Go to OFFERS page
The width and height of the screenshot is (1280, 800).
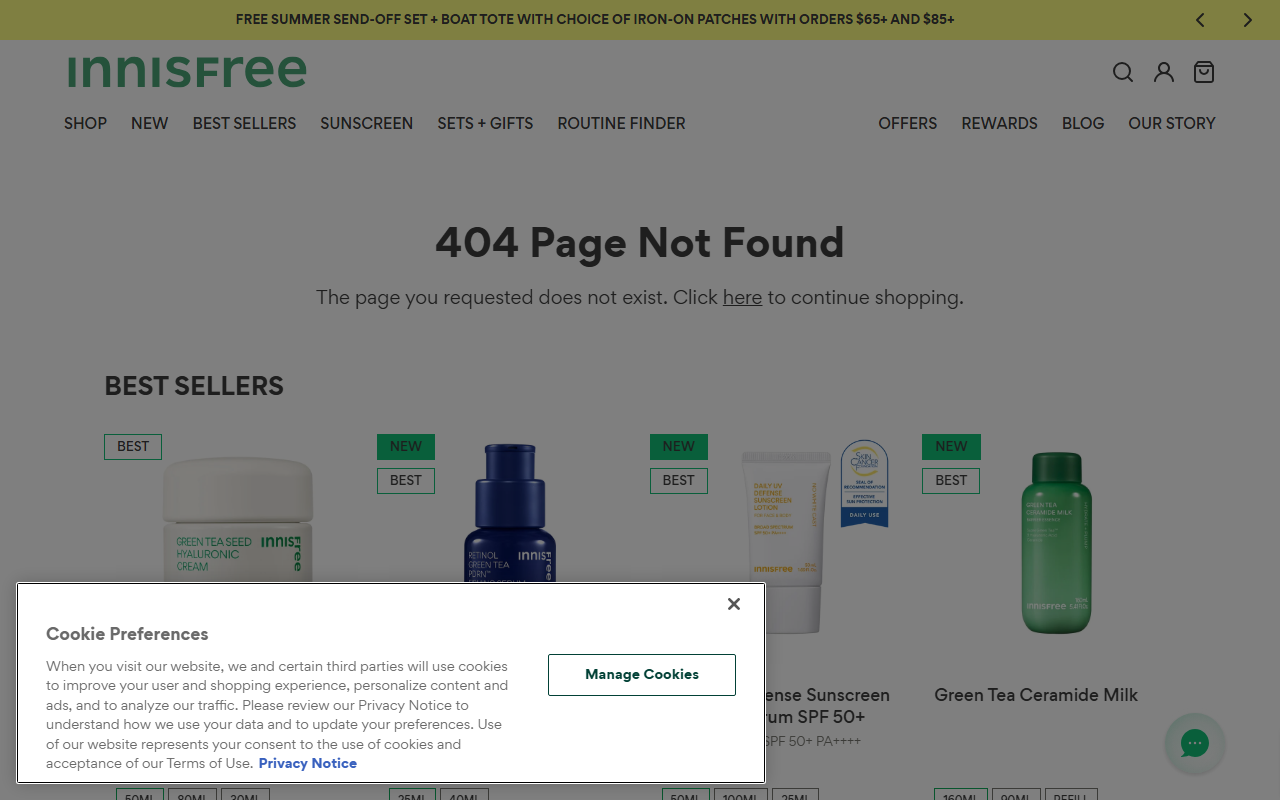pyautogui.click(x=908, y=123)
